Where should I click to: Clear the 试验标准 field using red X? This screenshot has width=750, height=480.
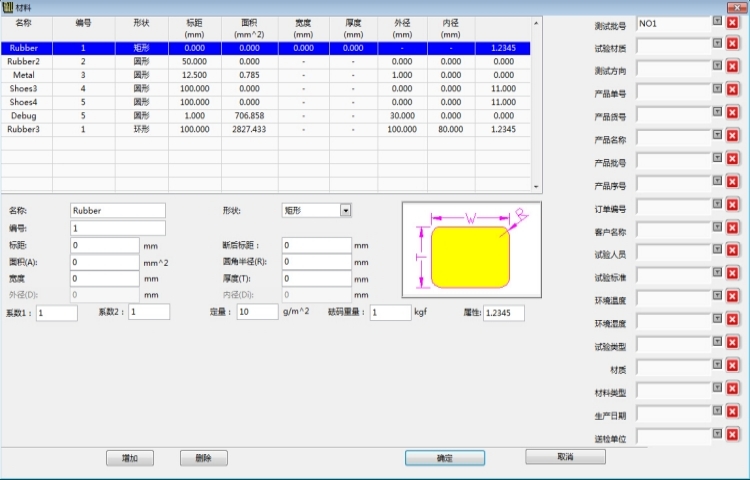coord(732,277)
